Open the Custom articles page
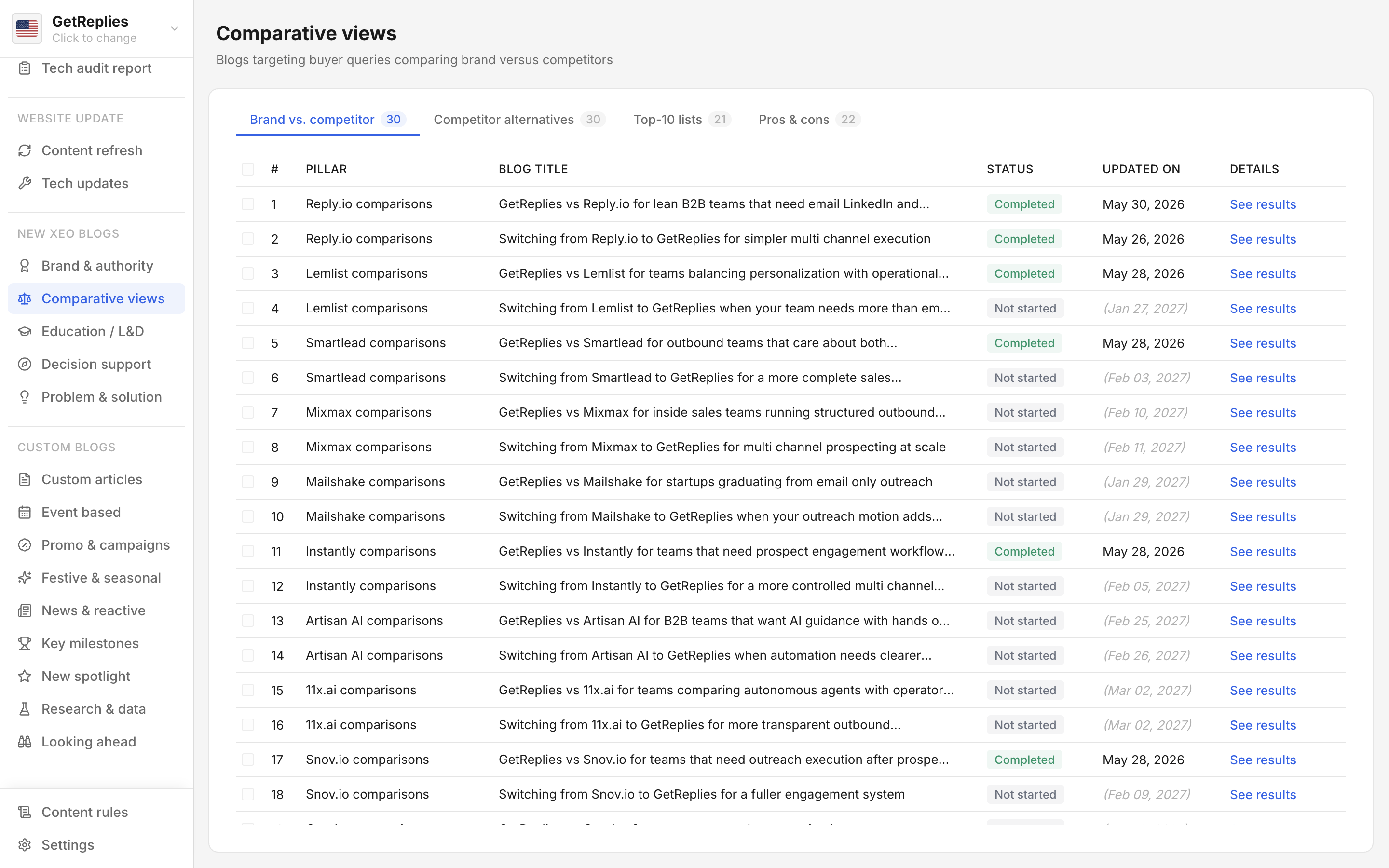Viewport: 1389px width, 868px height. [96, 479]
